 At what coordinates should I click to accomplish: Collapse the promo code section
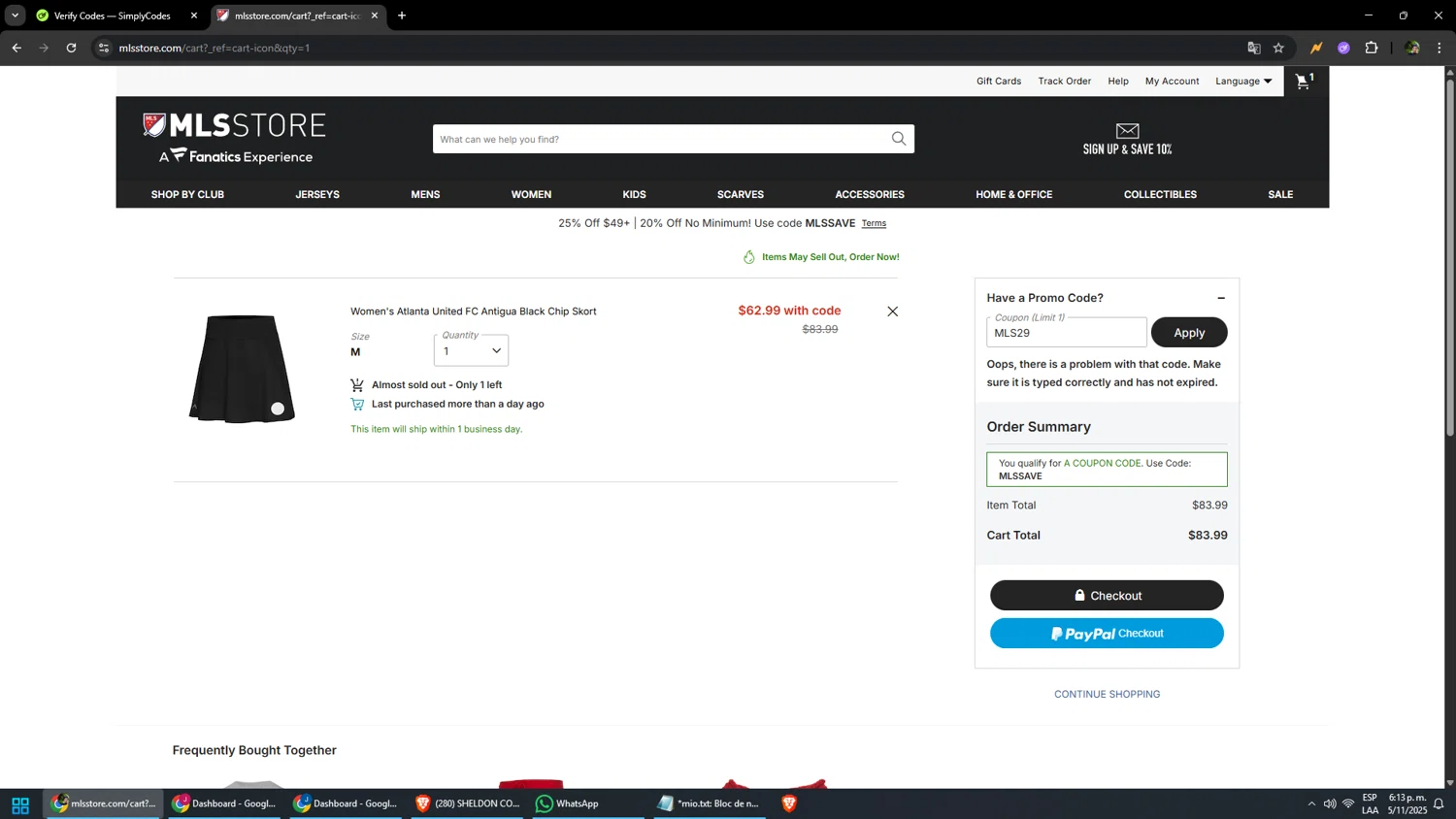[1221, 298]
